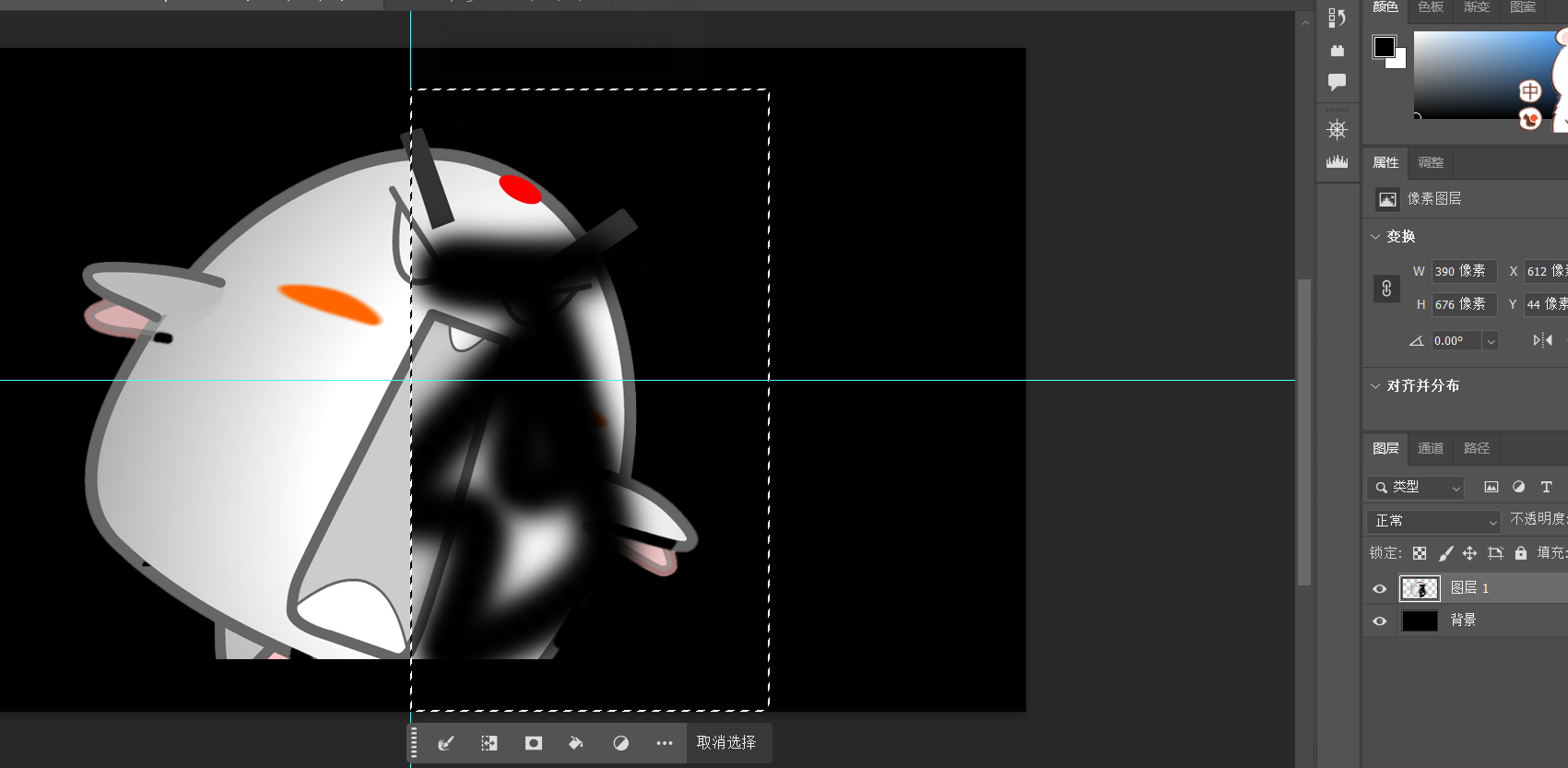
Task: Switch to the 图层 tab
Action: click(x=1385, y=448)
